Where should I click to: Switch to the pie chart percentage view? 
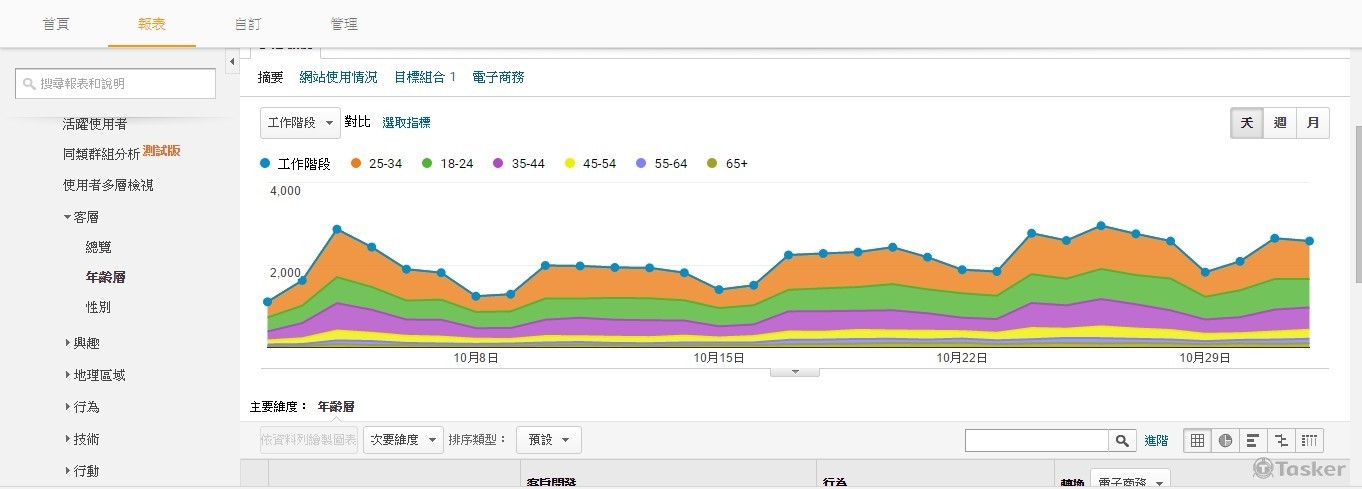1225,440
